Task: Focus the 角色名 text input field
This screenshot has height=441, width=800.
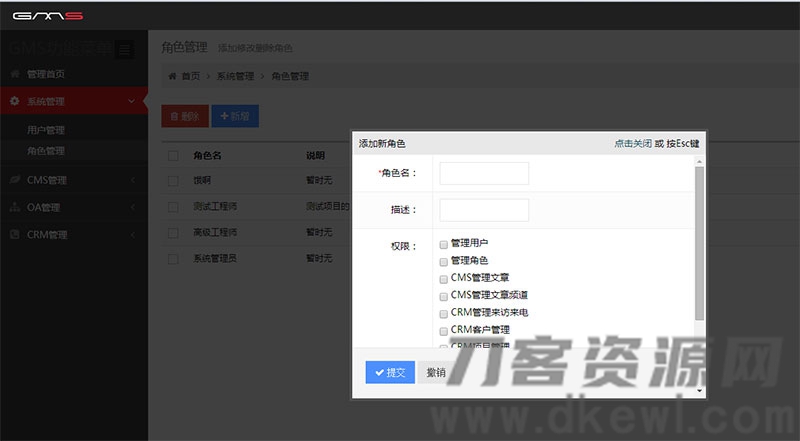Action: point(483,173)
